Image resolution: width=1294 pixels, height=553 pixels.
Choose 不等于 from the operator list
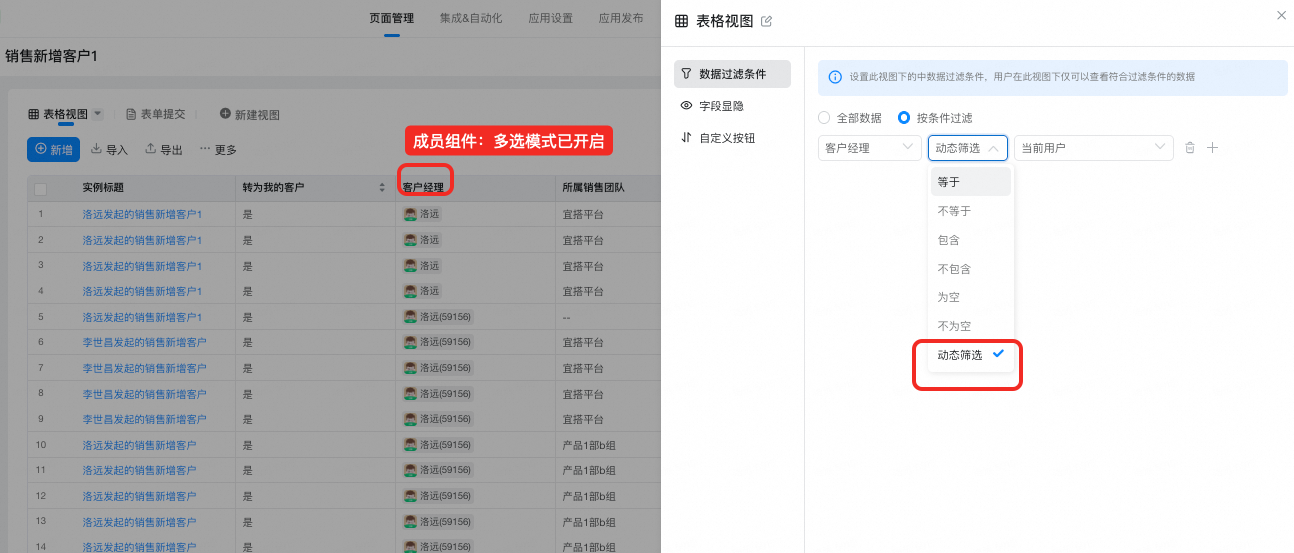(x=954, y=211)
